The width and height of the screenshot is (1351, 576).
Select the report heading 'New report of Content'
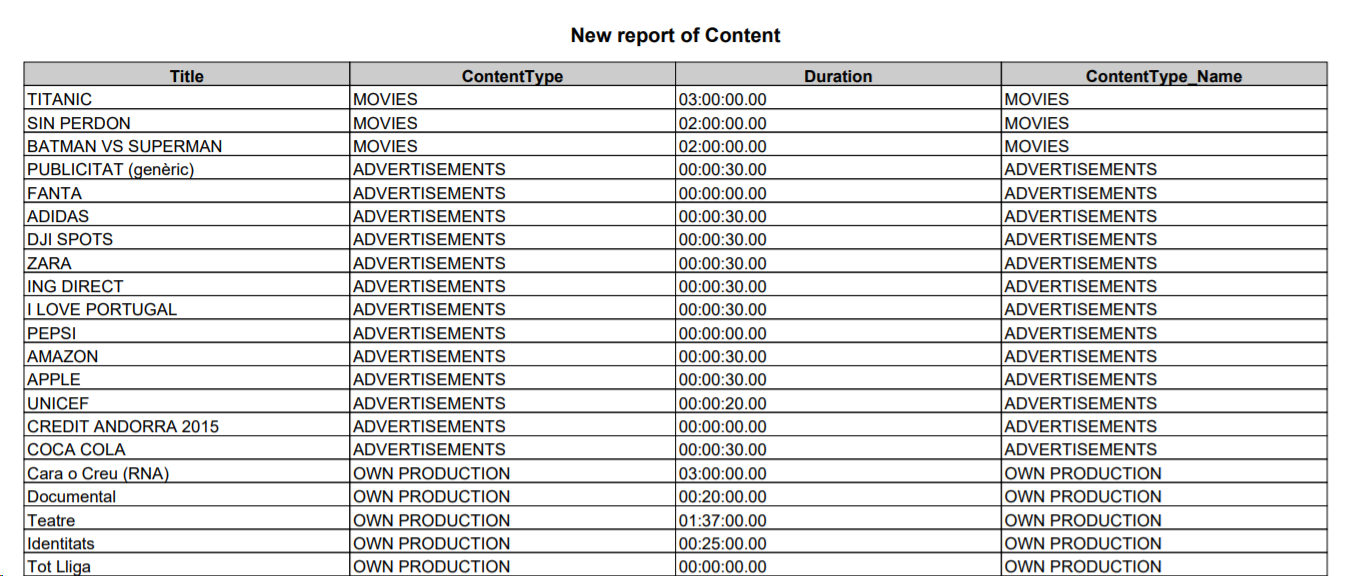coord(675,35)
